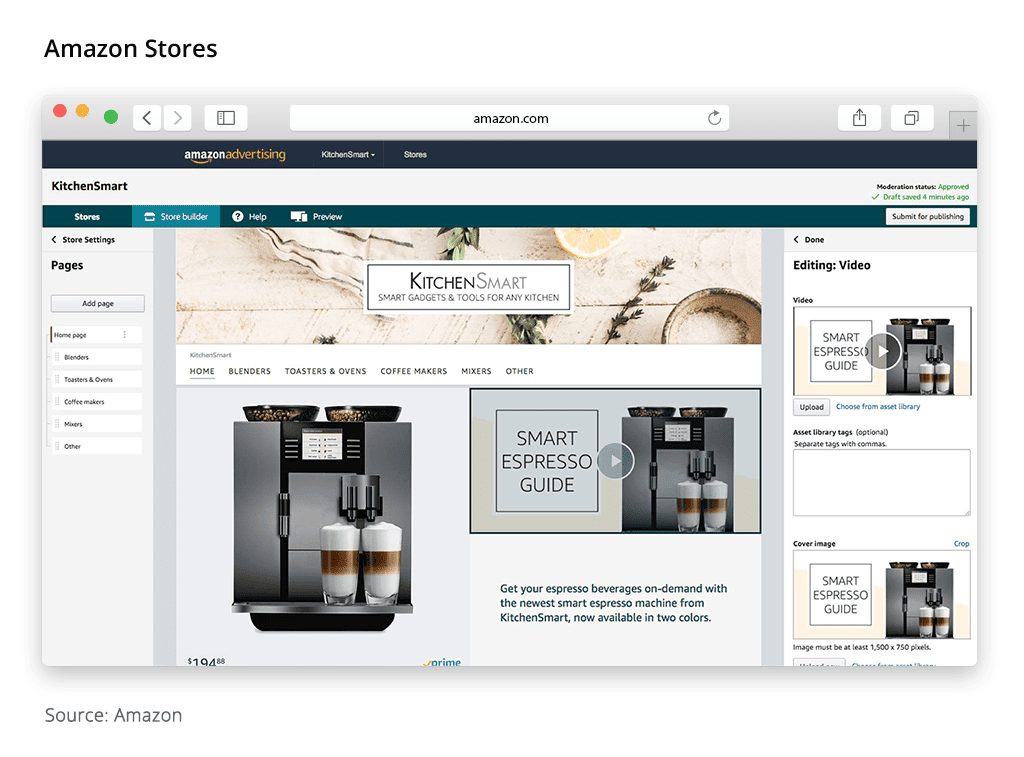Play video preview in editing panel

pos(883,351)
